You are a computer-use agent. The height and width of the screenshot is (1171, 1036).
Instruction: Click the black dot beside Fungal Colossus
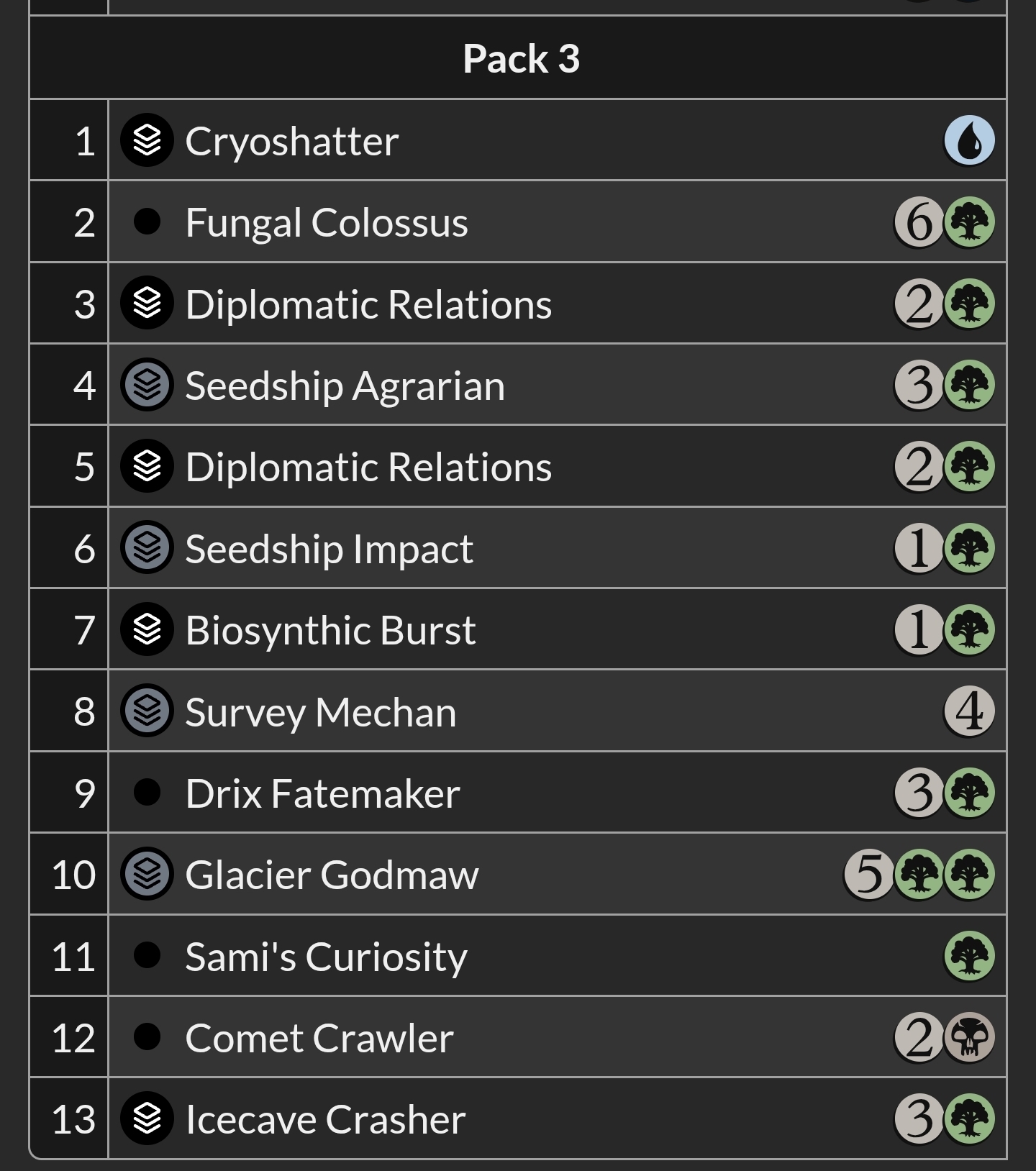tap(147, 222)
